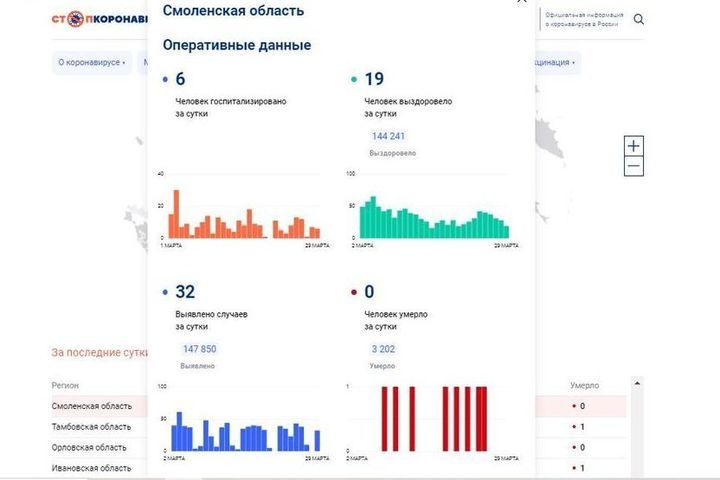Click the Умерло column header
Image resolution: width=720 pixels, height=480 pixels.
click(584, 385)
